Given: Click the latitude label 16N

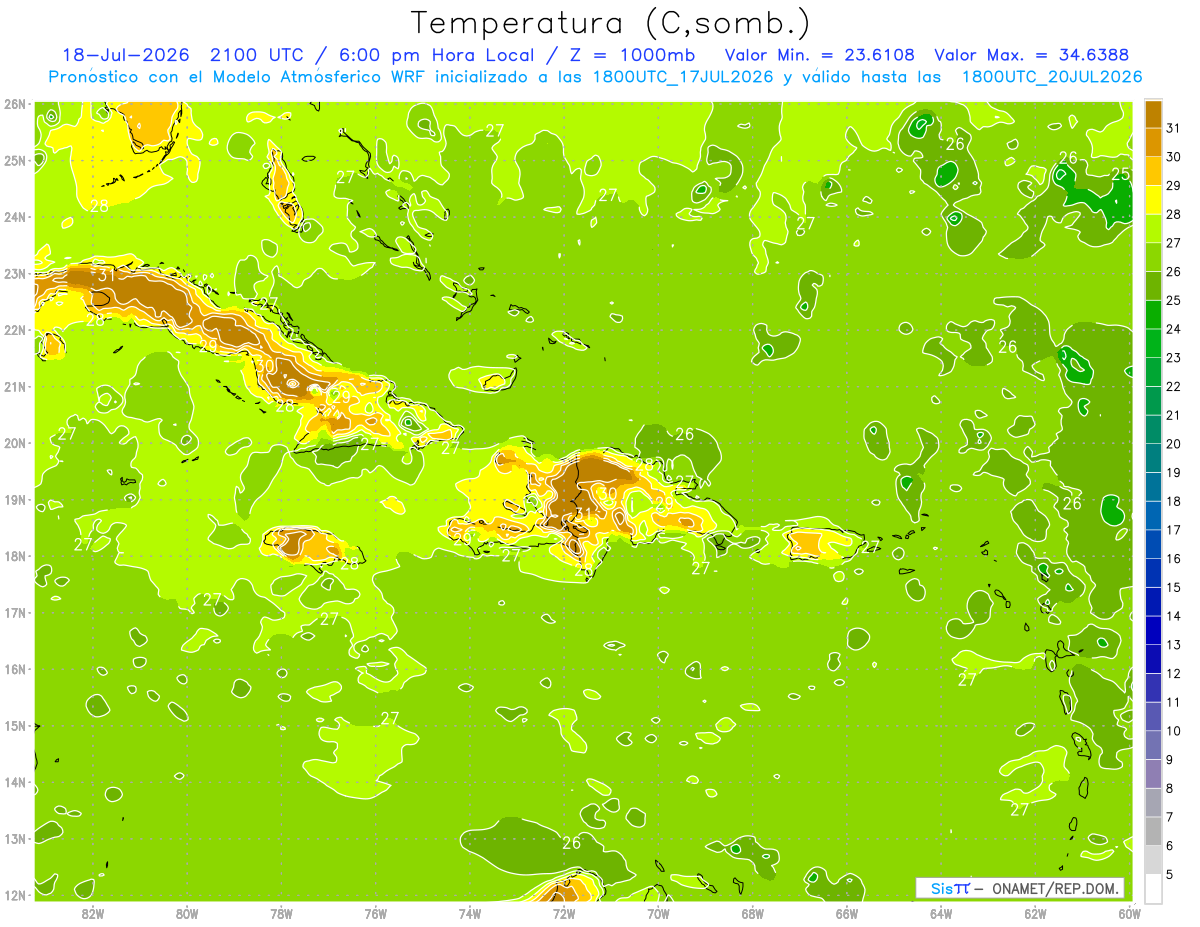Looking at the screenshot, I should click(14, 669).
